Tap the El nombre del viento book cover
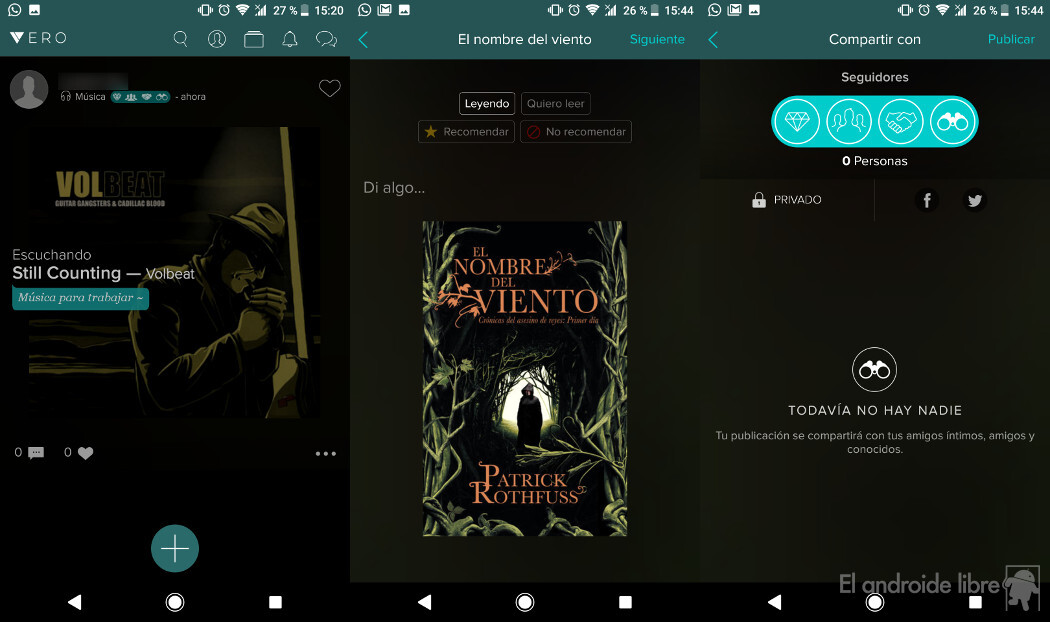1050x622 pixels. coord(524,378)
